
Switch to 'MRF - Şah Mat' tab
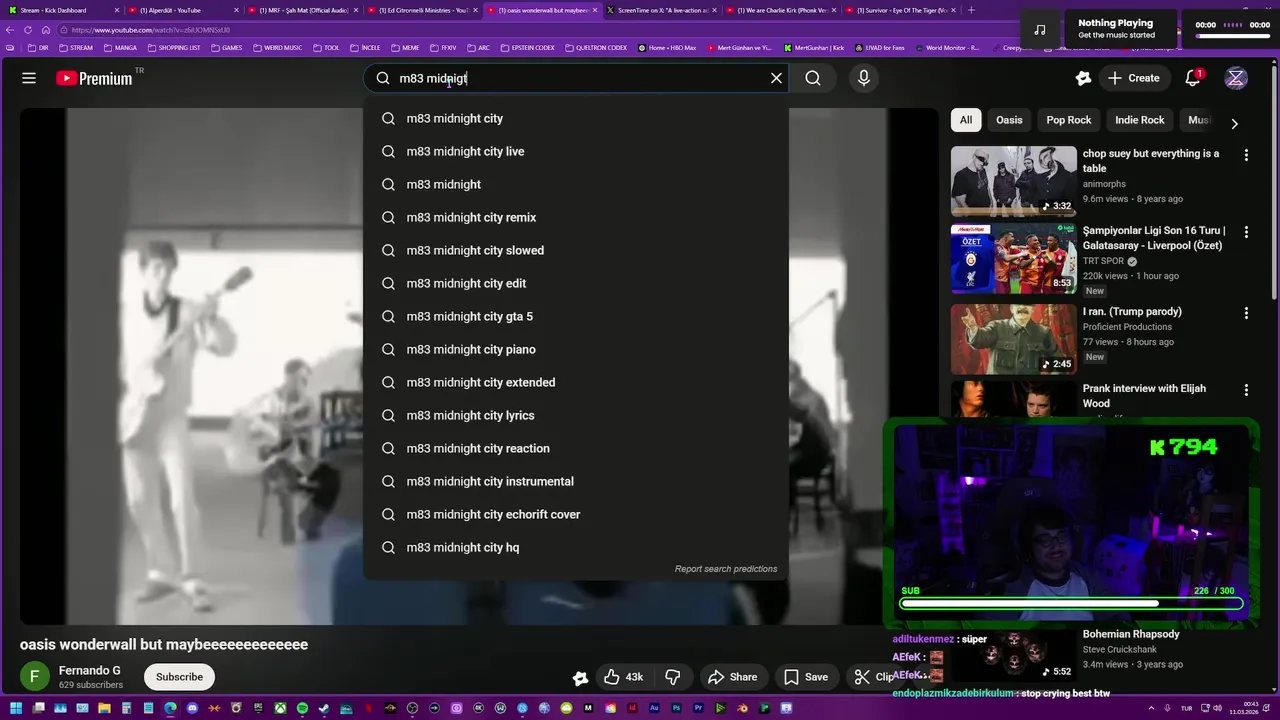303,10
